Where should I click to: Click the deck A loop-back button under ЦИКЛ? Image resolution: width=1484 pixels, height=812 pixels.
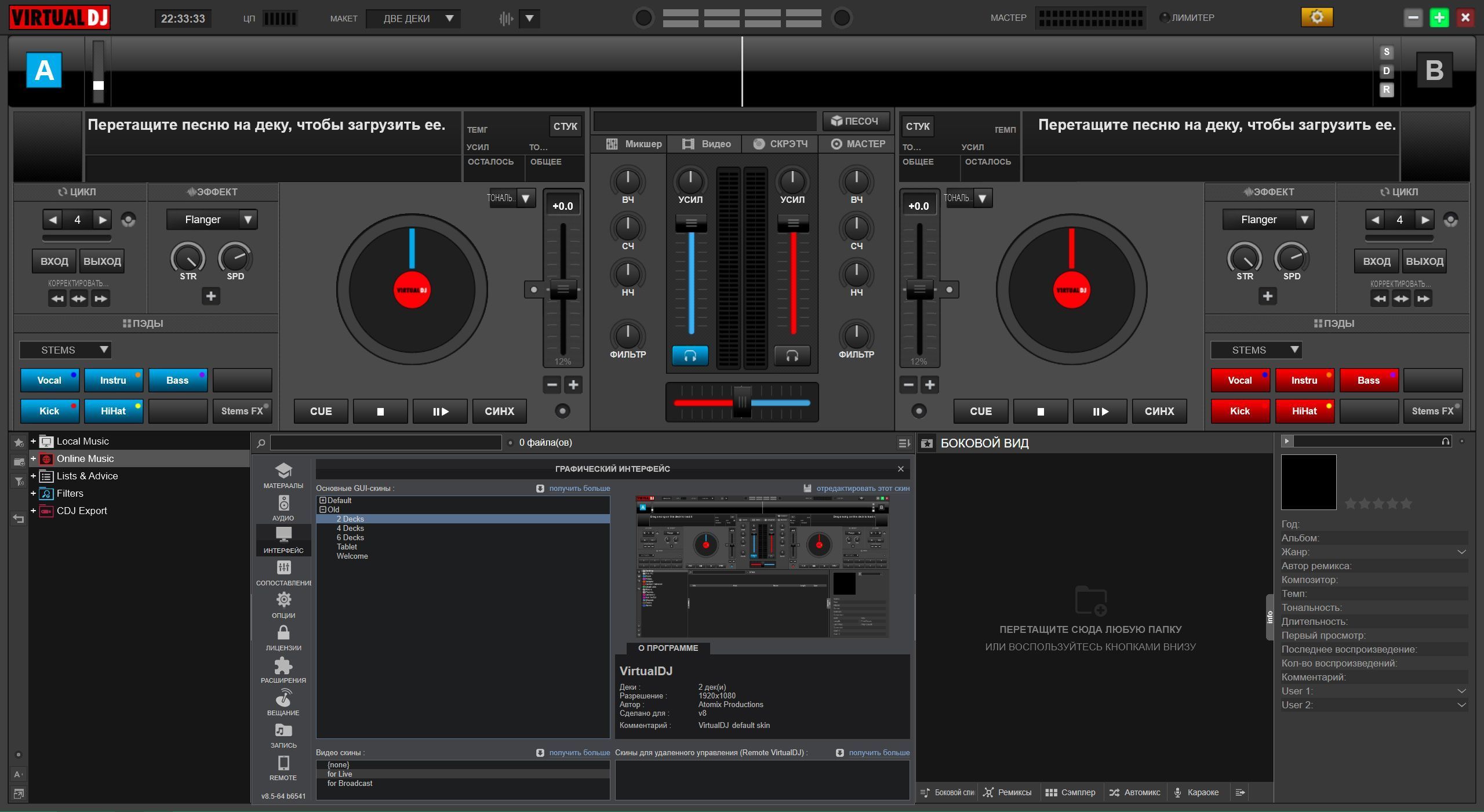[x=128, y=220]
